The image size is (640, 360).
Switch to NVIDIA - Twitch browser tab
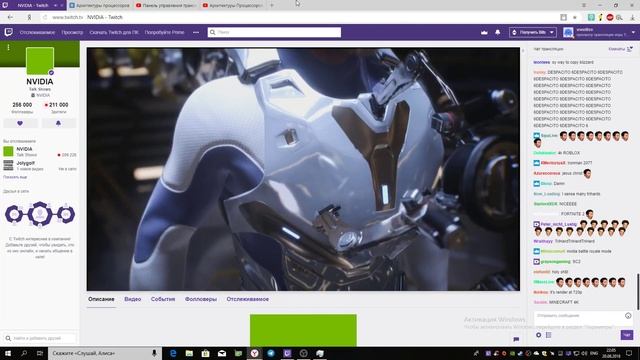33,5
